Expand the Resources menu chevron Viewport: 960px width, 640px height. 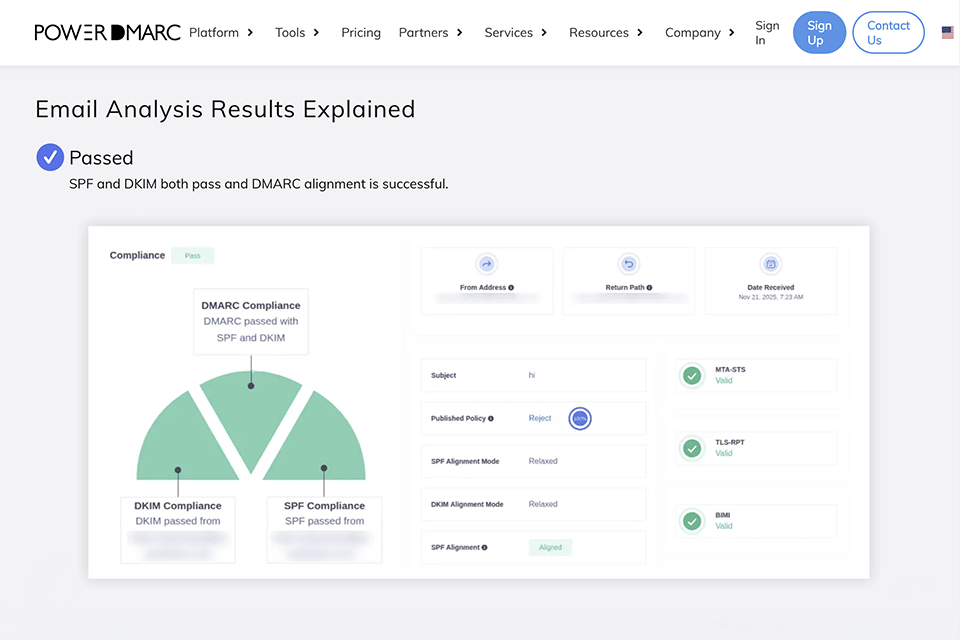click(x=640, y=32)
